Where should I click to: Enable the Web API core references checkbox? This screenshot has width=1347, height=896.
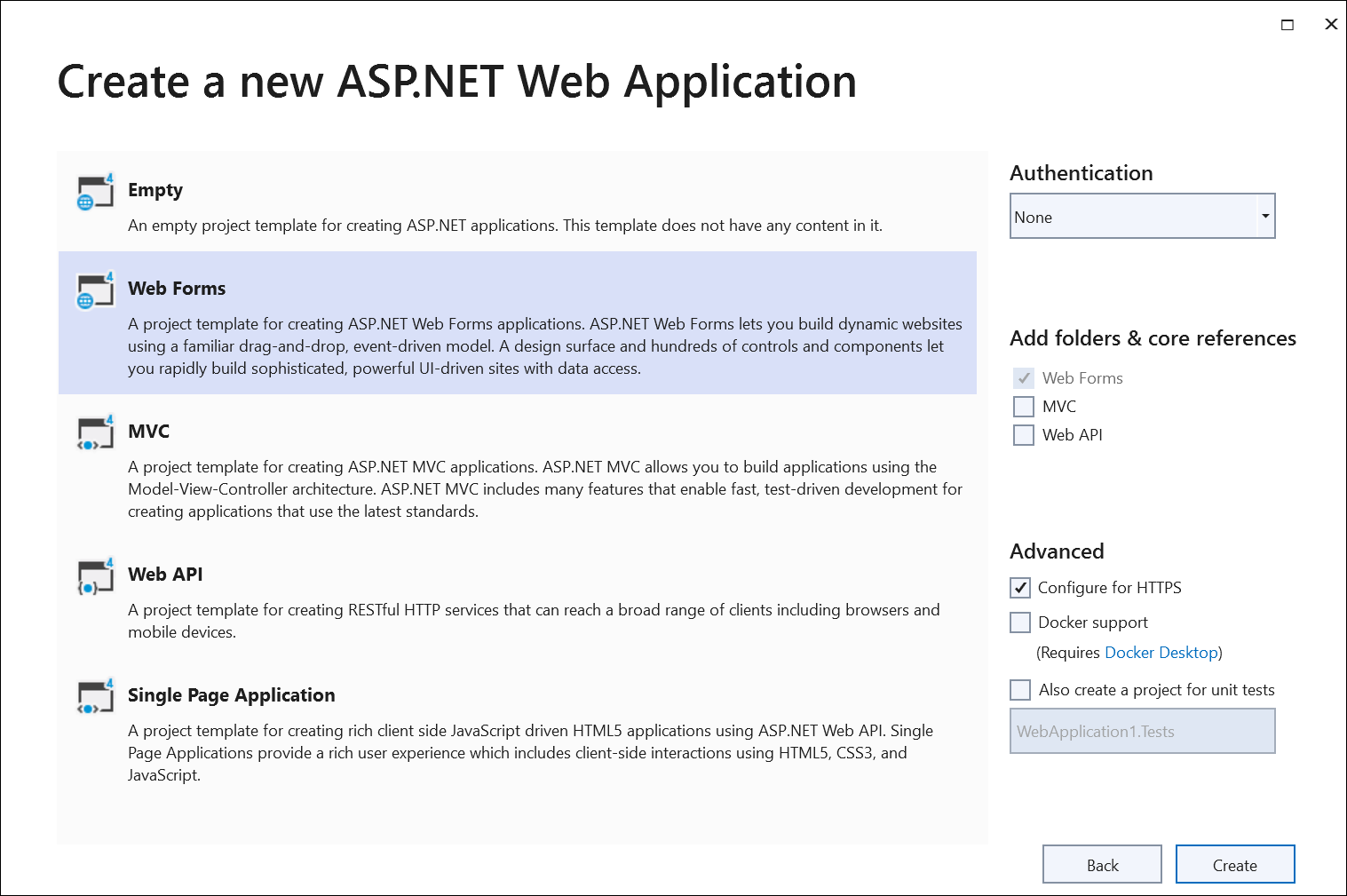coord(1024,435)
